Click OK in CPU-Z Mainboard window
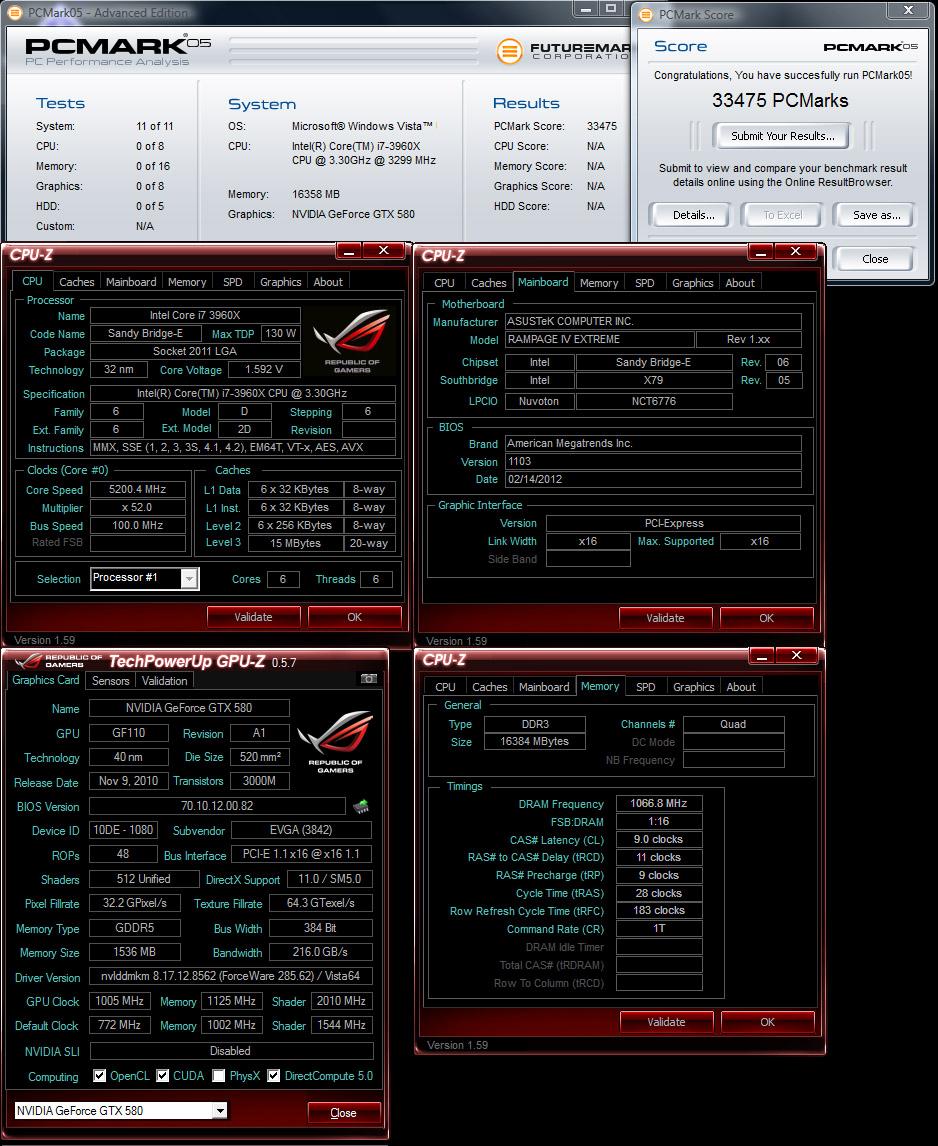Viewport: 938px width, 1146px height. [x=766, y=618]
